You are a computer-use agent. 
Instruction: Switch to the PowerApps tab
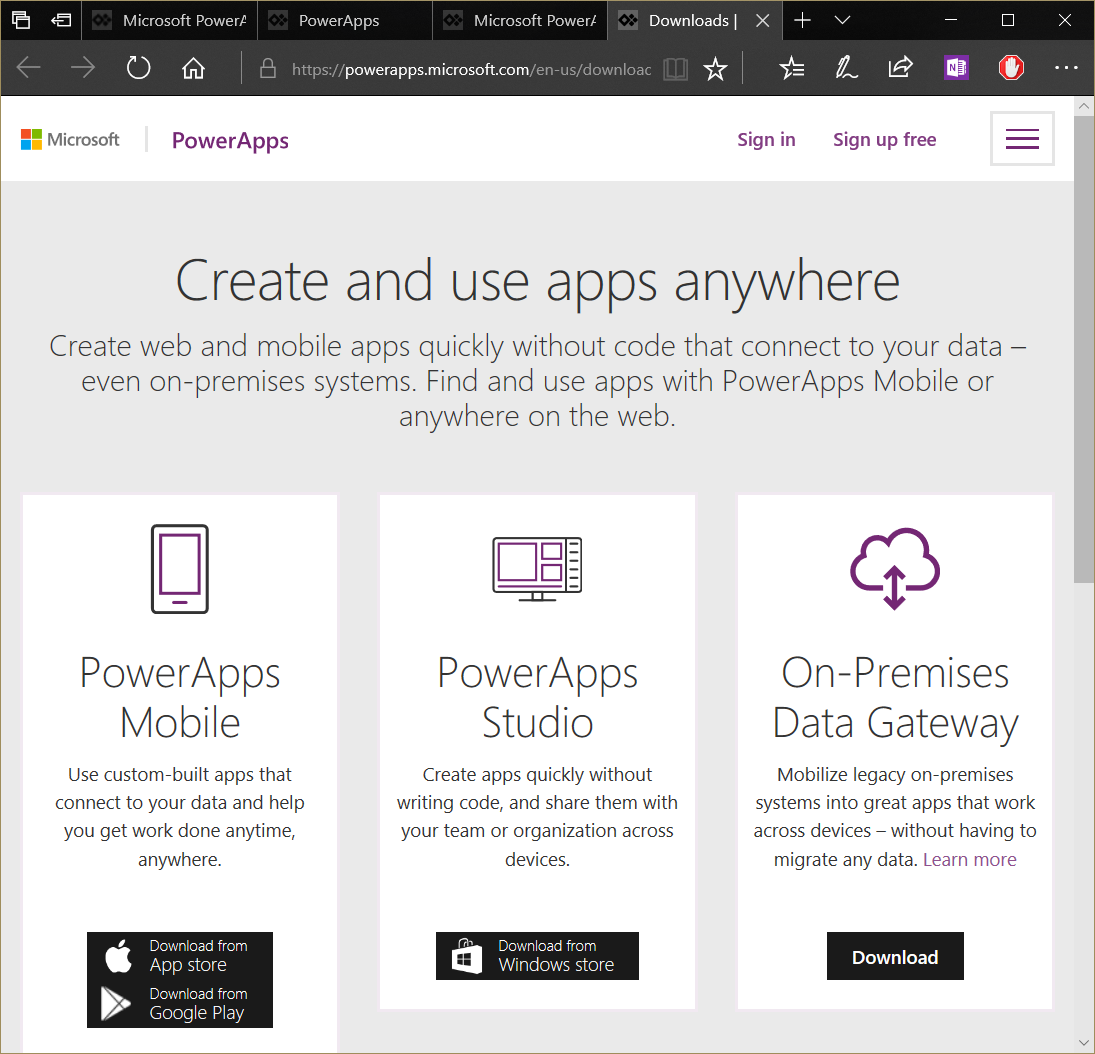(345, 20)
